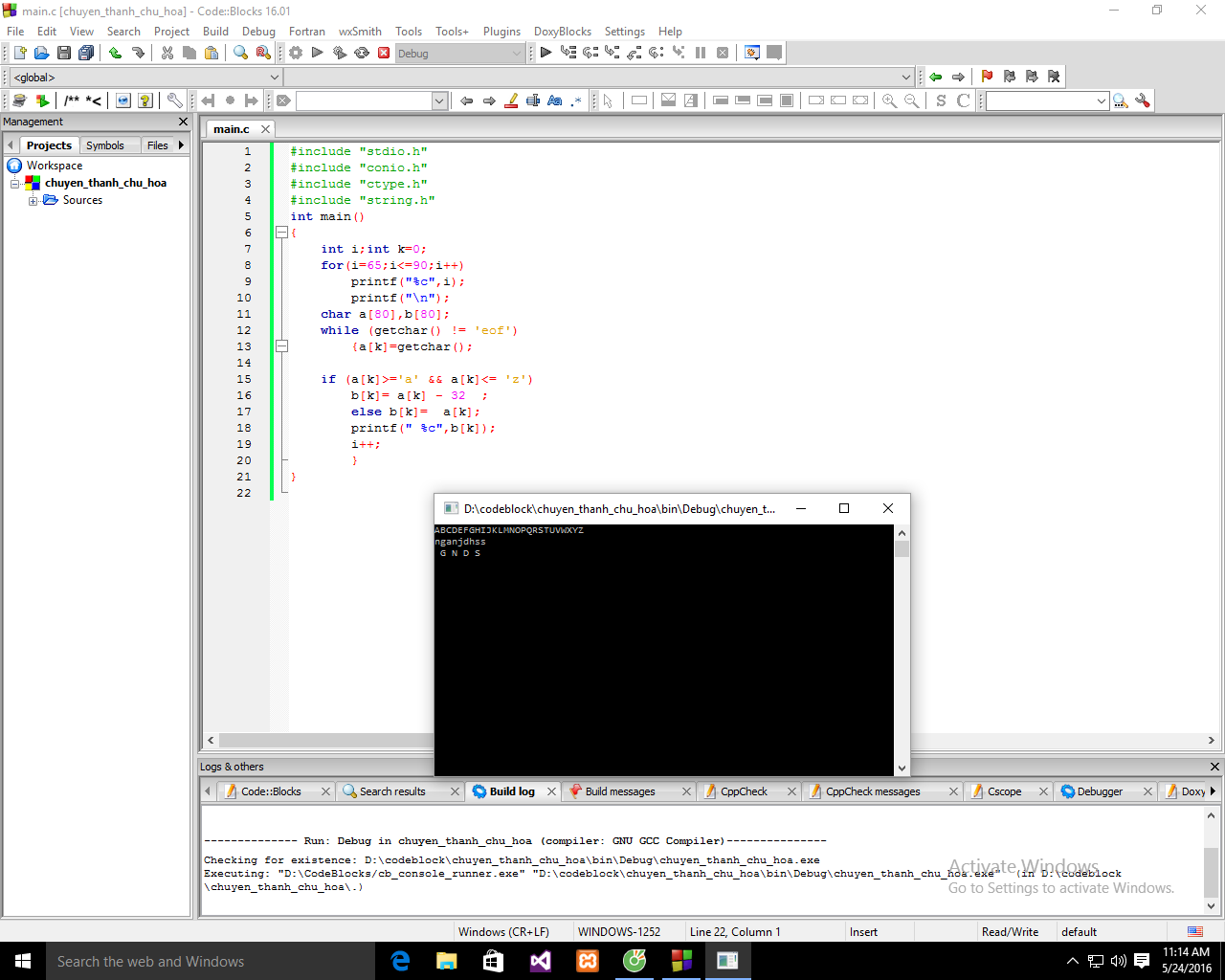1225x980 pixels.
Task: Click the Build gear icon
Action: pyautogui.click(x=296, y=54)
